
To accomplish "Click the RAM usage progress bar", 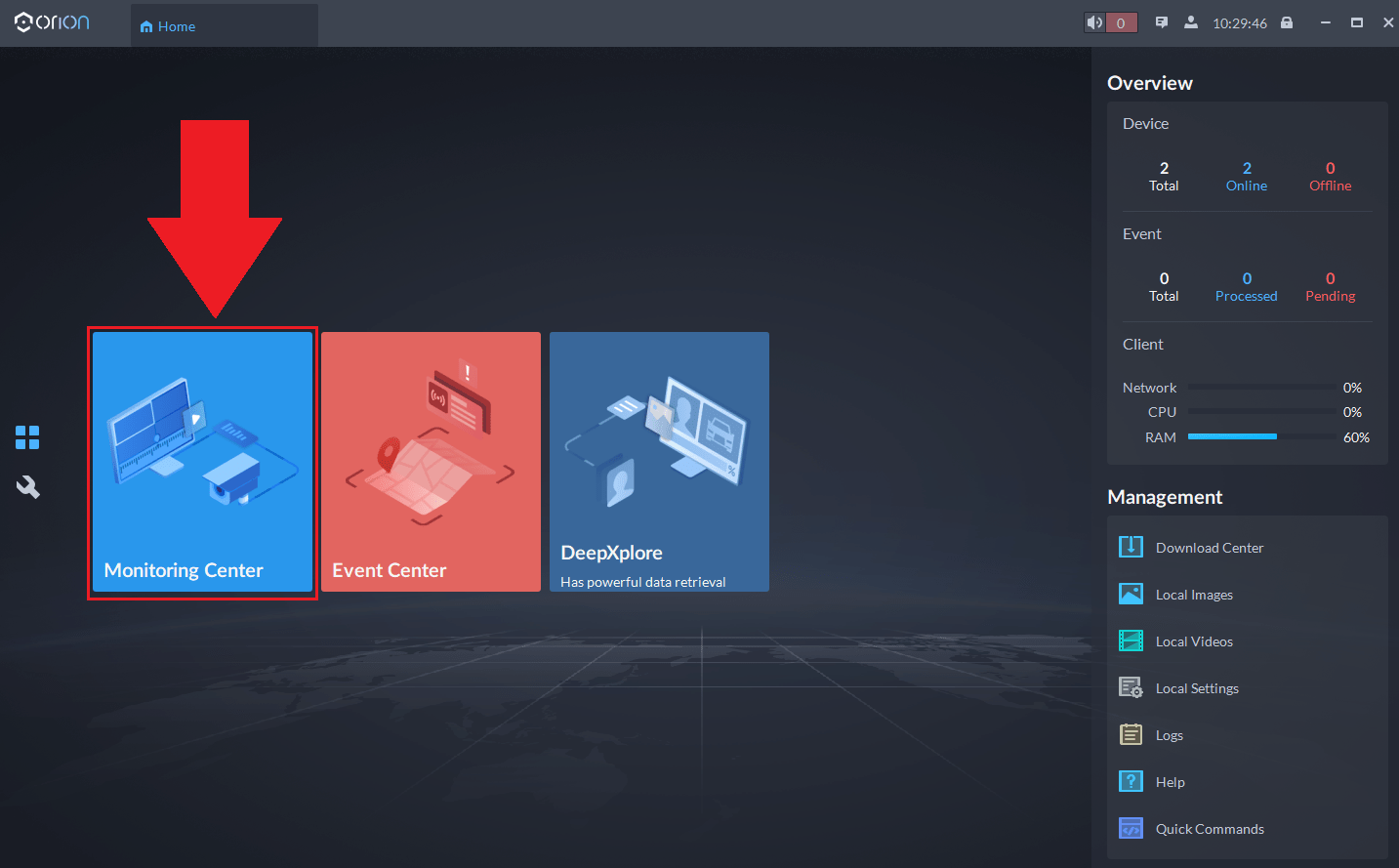I will 1260,436.
